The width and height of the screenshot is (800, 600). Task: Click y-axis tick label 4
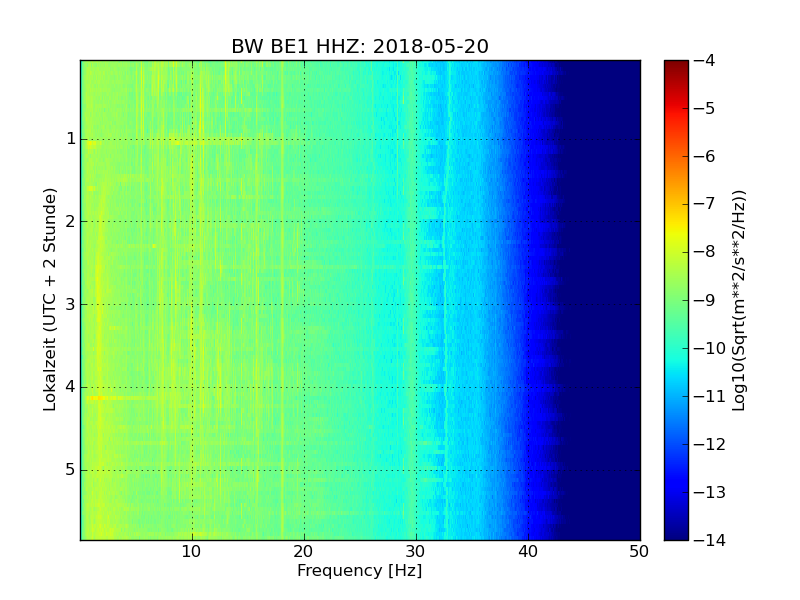click(71, 387)
